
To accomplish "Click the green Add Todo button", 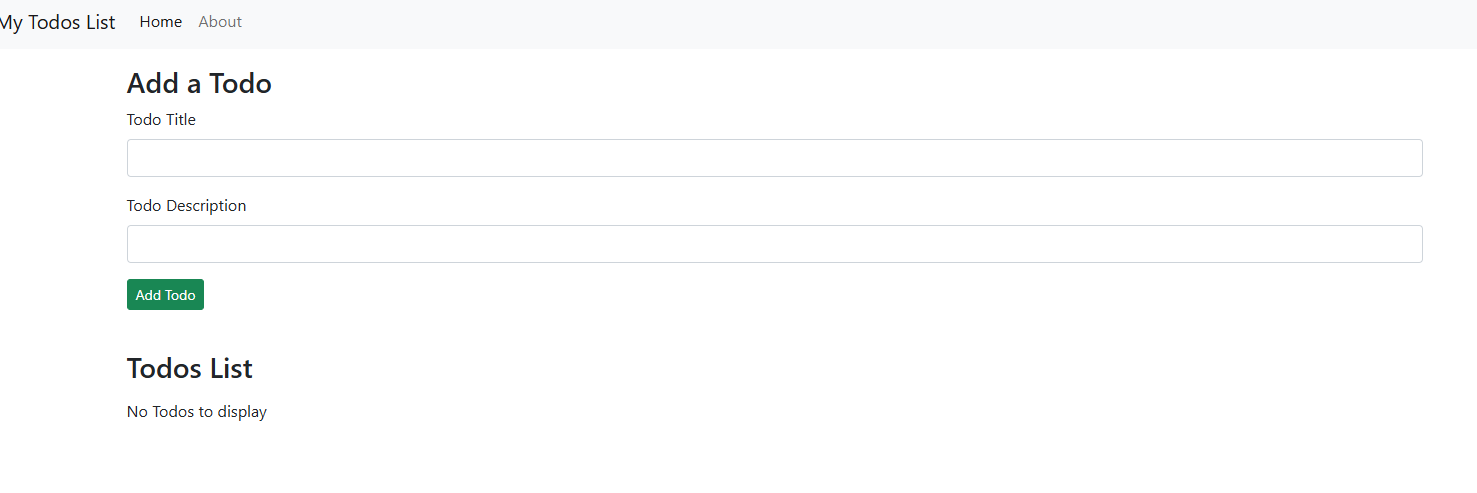I will click(165, 294).
